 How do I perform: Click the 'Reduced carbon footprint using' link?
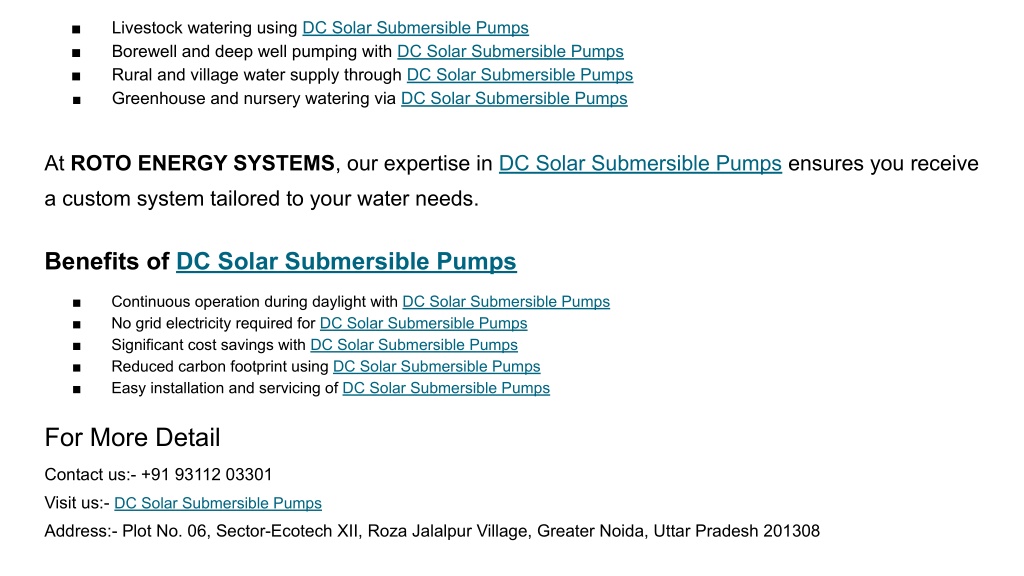tap(437, 366)
